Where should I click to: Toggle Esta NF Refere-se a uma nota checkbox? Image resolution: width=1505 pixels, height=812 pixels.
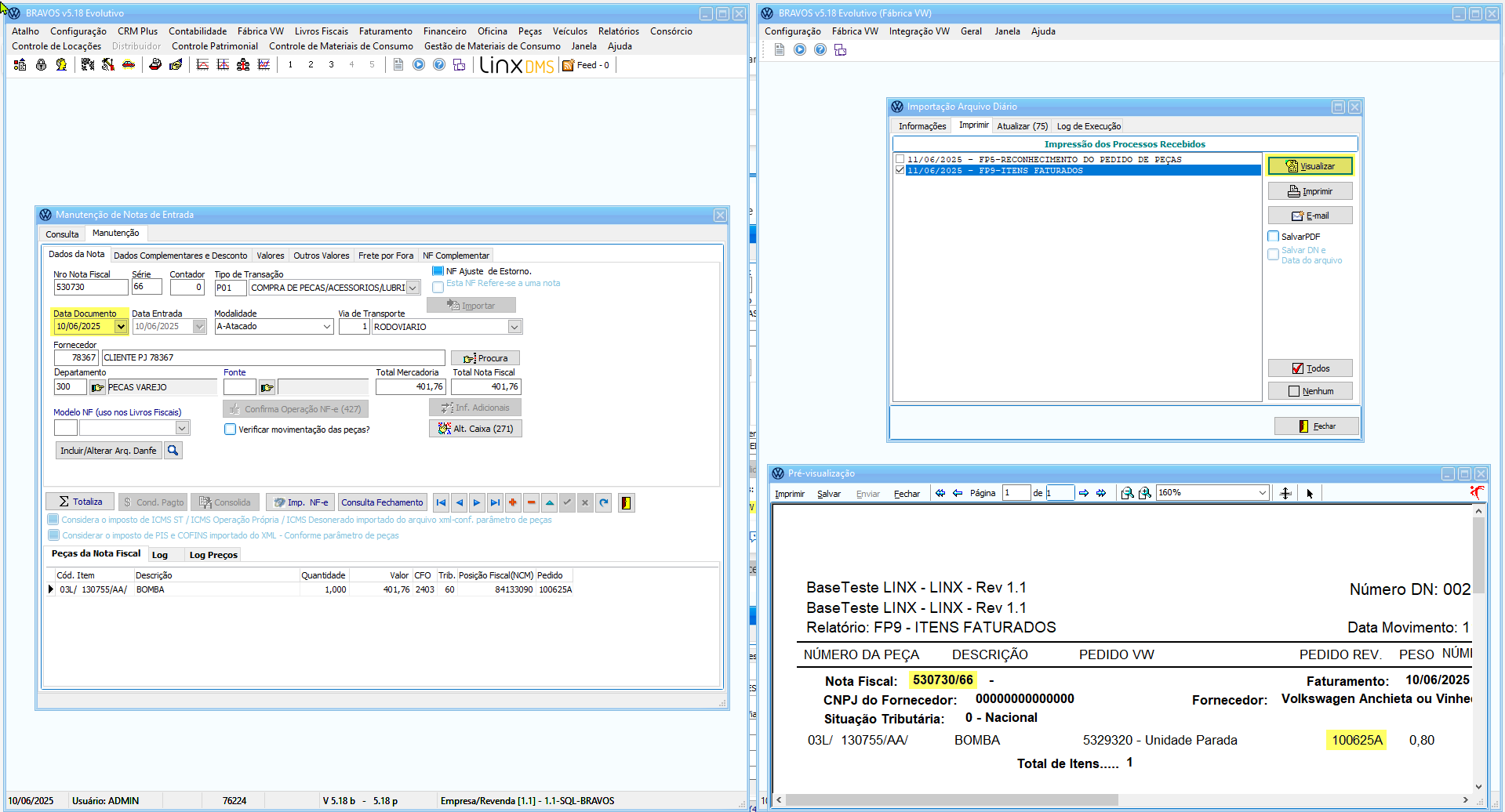click(438, 287)
